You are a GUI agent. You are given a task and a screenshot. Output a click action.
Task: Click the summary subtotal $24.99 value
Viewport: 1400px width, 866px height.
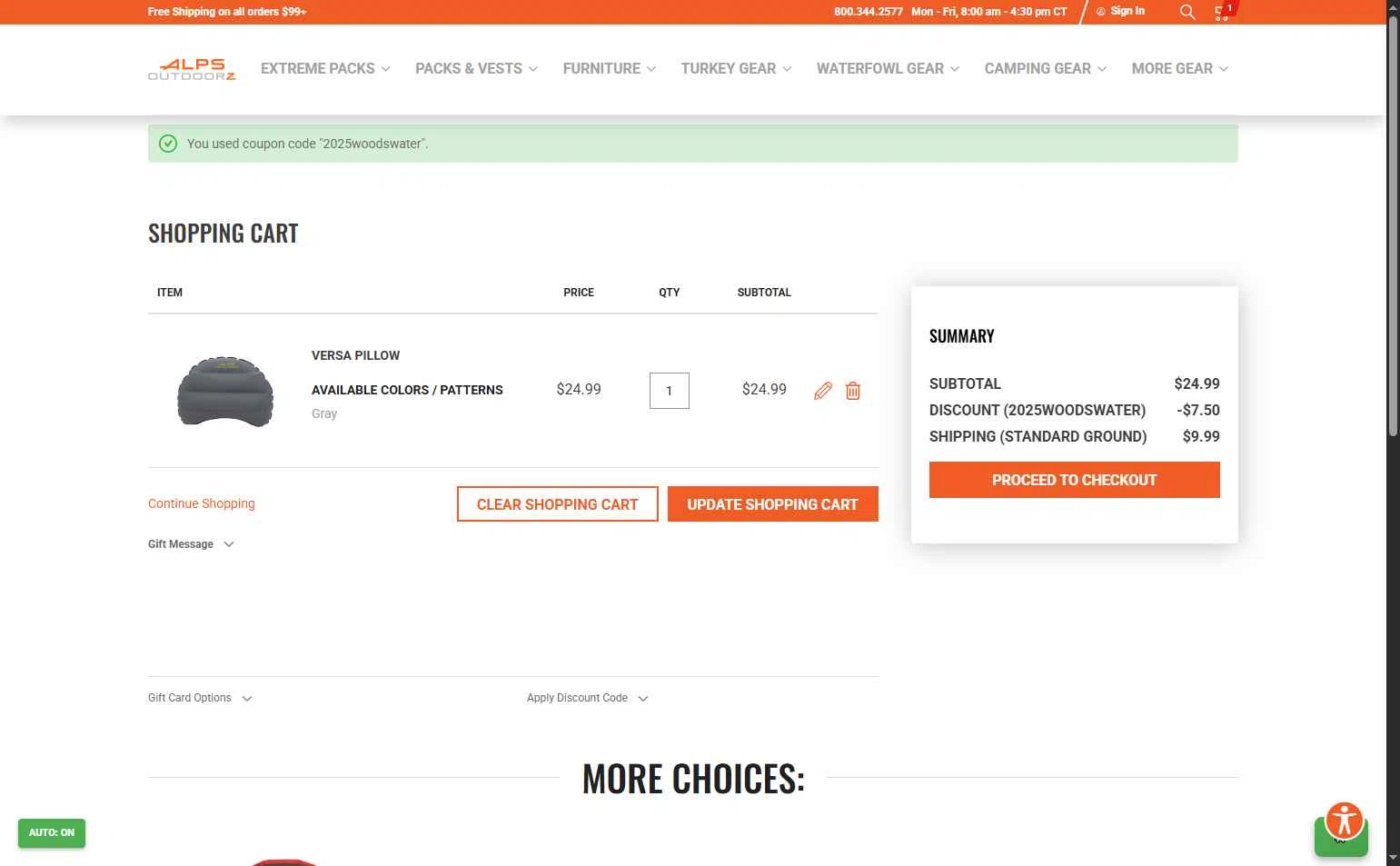[1196, 383]
